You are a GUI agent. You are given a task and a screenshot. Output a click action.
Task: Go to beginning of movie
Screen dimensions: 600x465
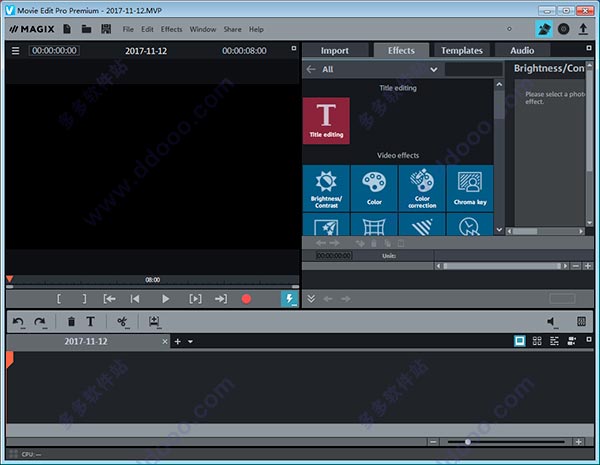click(x=135, y=299)
